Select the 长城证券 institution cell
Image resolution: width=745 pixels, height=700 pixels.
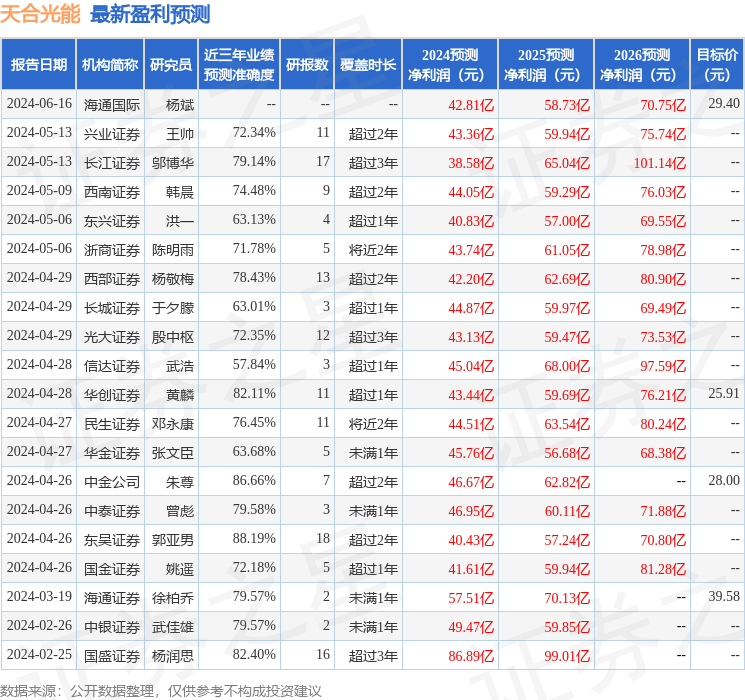(112, 307)
